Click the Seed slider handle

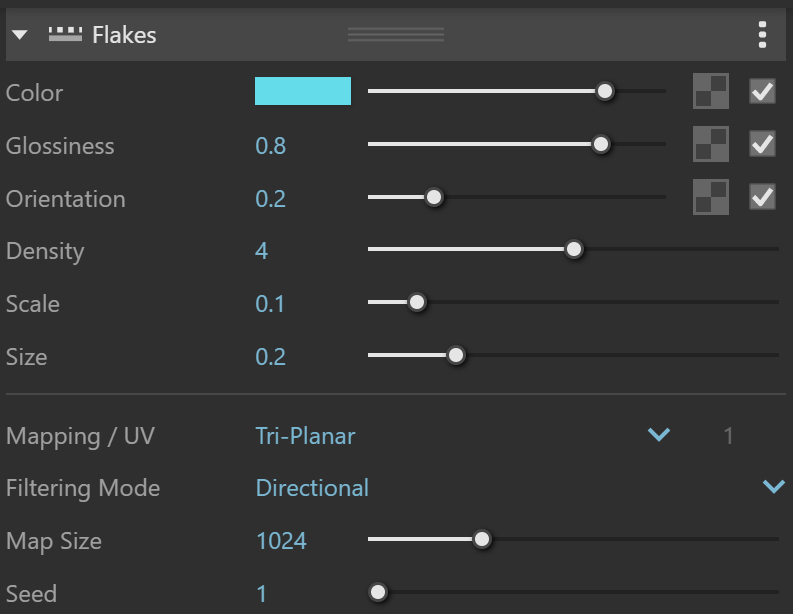[378, 592]
